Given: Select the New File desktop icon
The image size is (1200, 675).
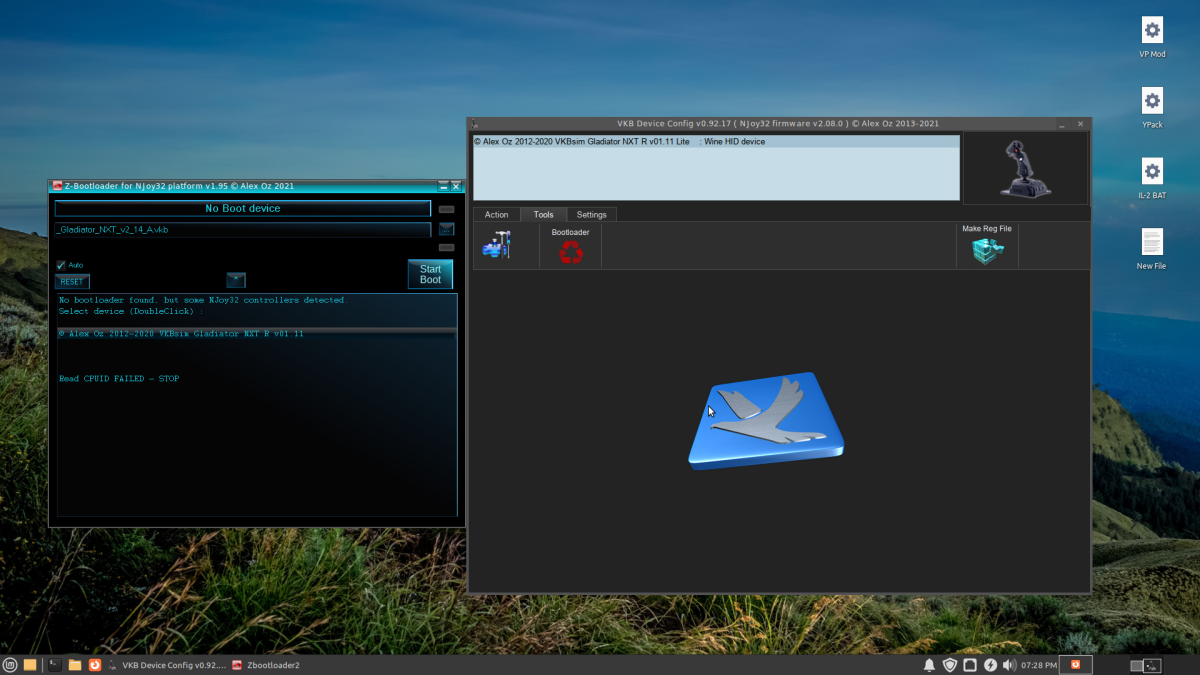Looking at the screenshot, I should 1152,242.
